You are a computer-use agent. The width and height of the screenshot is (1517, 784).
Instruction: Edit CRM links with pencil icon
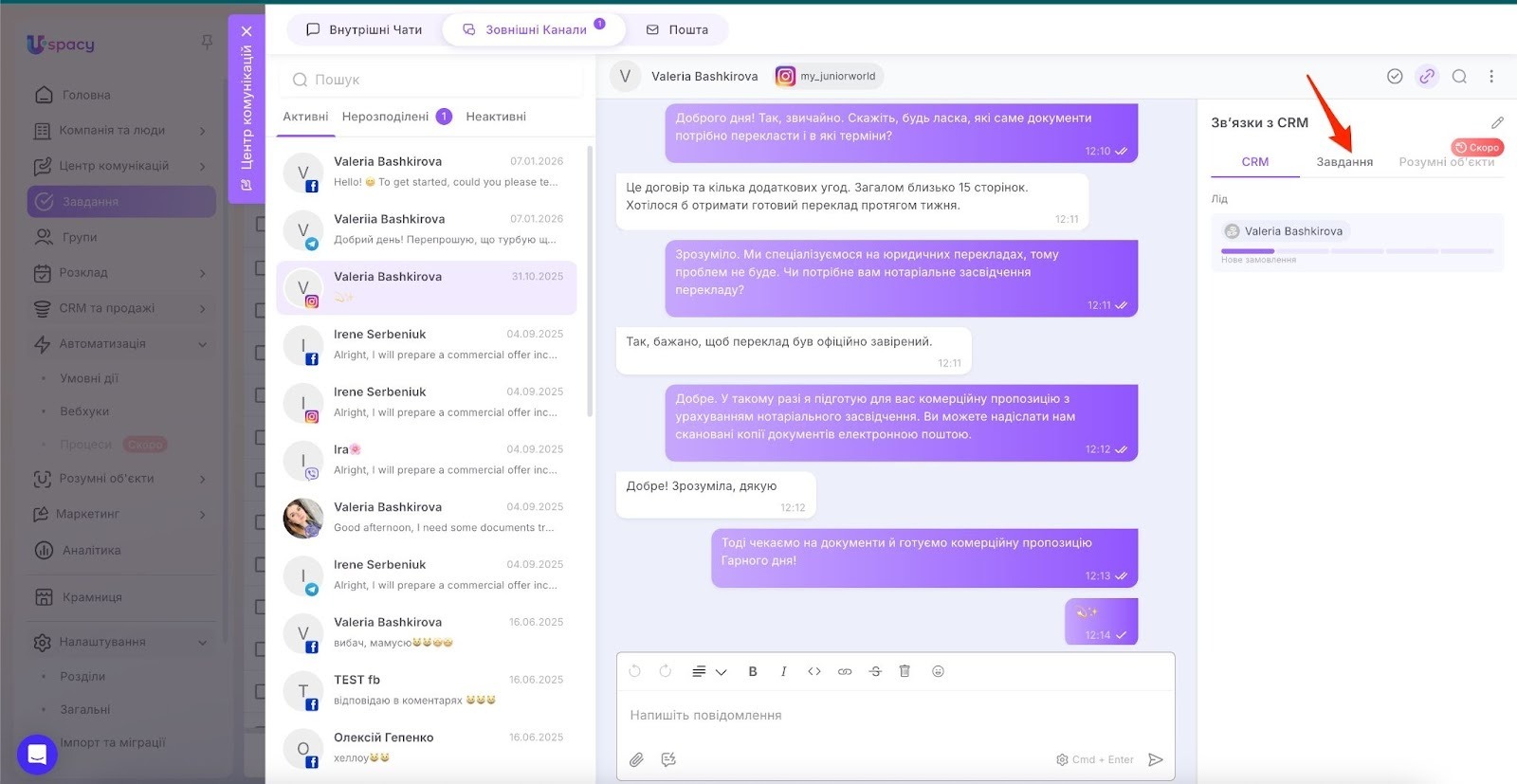pyautogui.click(x=1497, y=122)
